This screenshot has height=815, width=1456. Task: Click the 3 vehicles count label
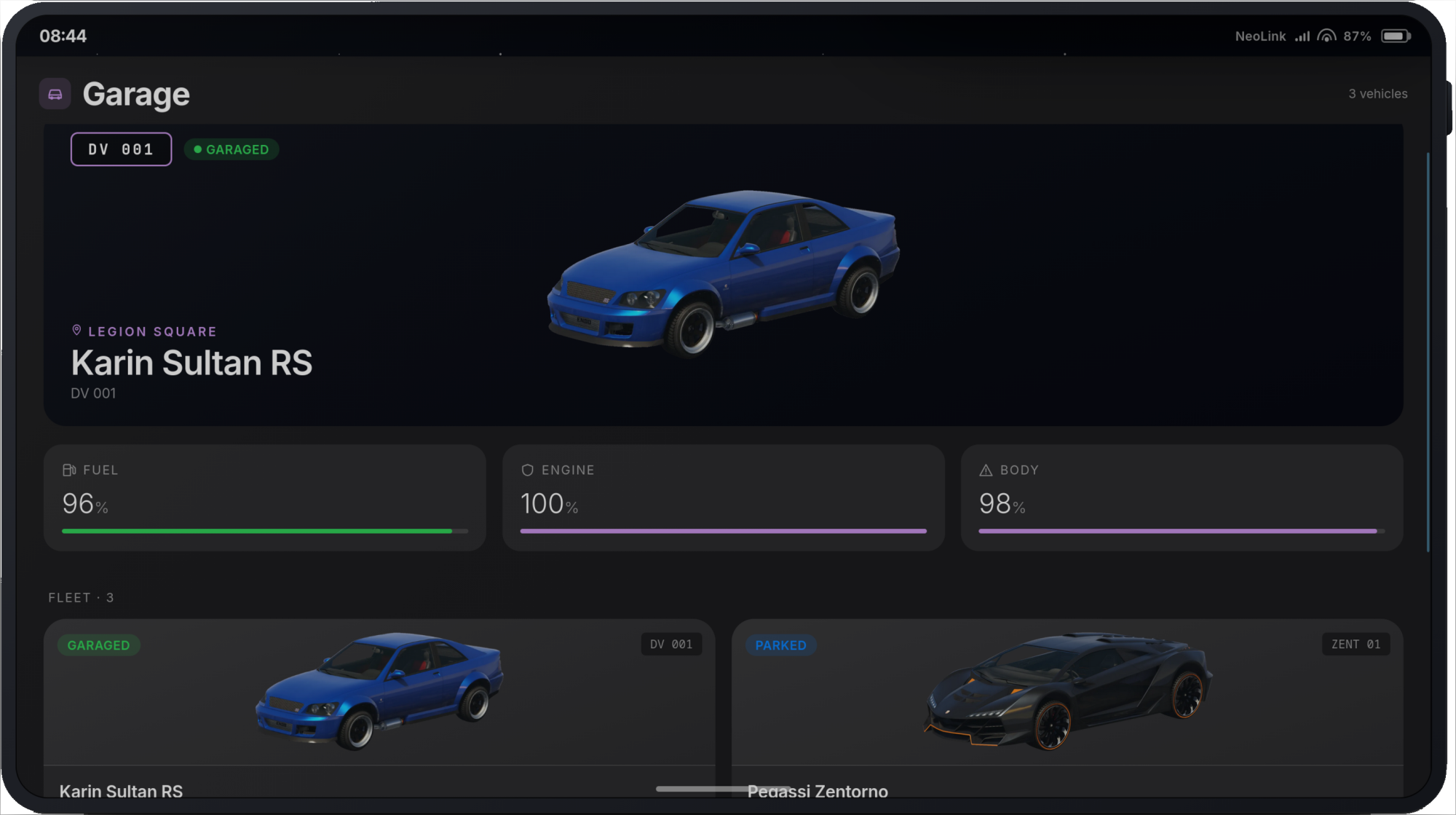click(1377, 94)
